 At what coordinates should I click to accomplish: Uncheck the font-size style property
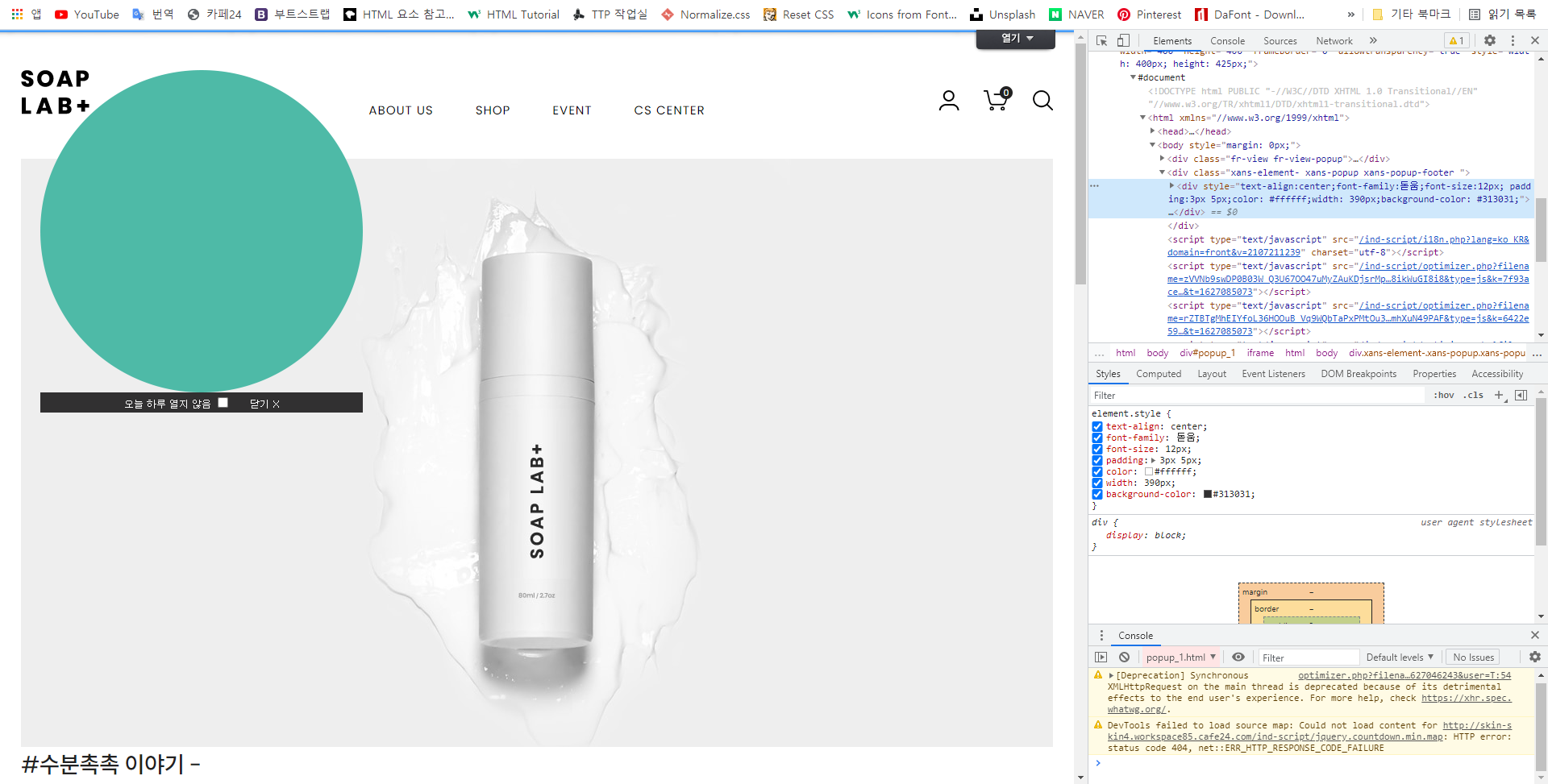coord(1097,450)
